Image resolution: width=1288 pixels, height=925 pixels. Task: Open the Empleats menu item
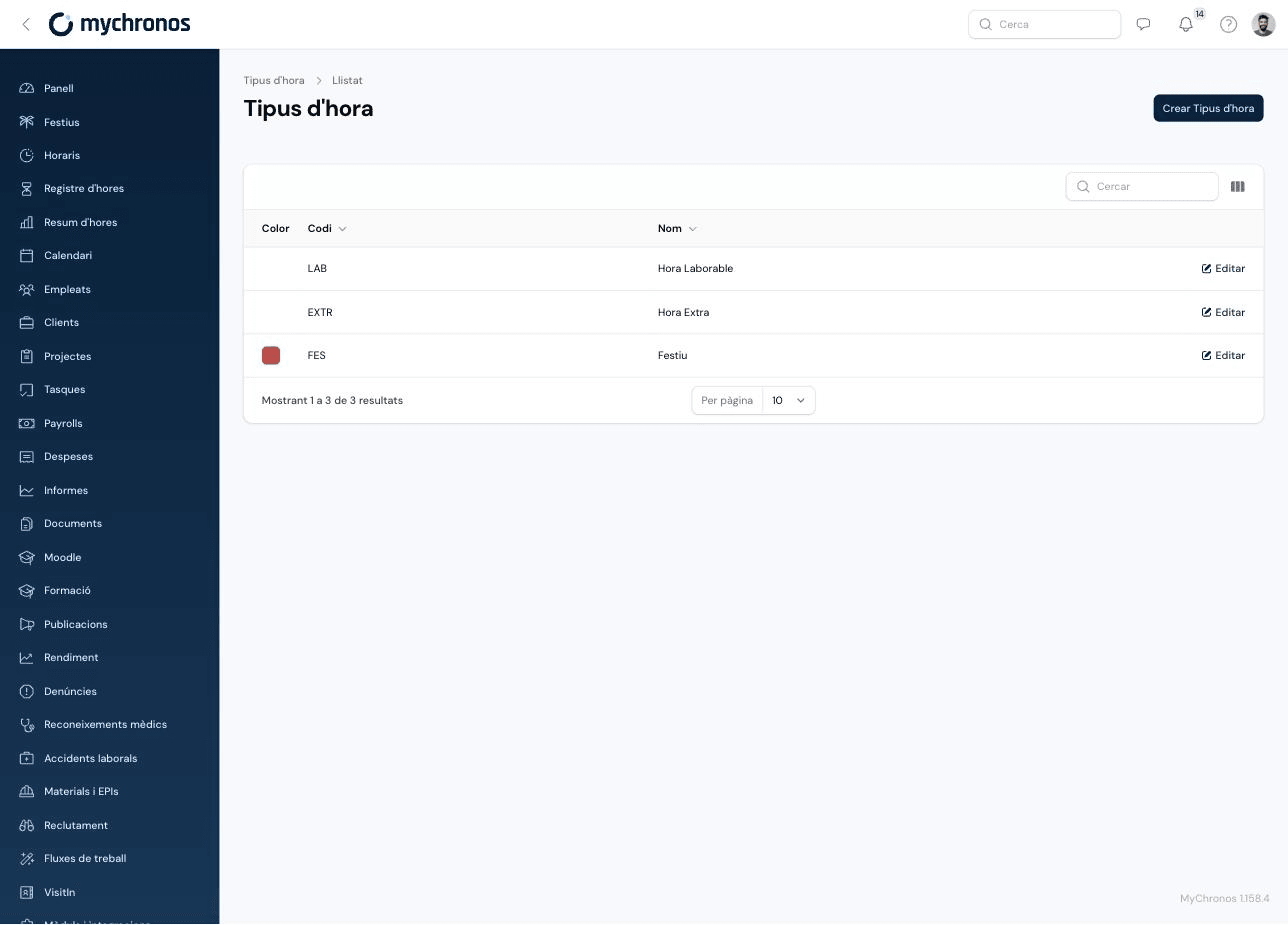[67, 289]
